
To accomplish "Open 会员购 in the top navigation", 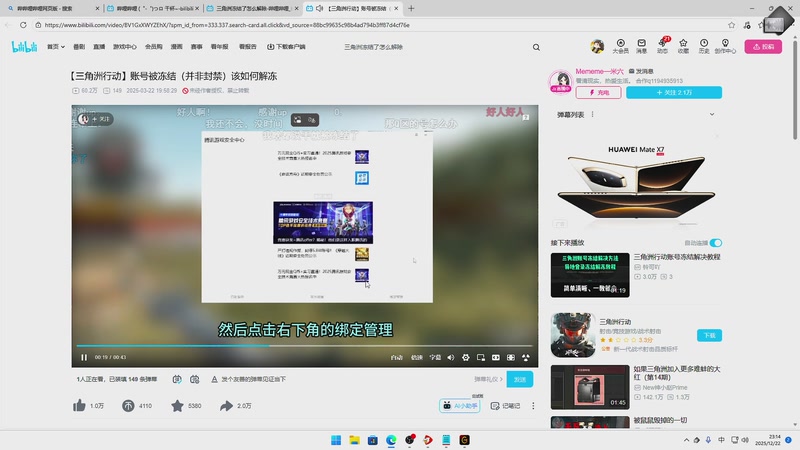I will pyautogui.click(x=154, y=47).
